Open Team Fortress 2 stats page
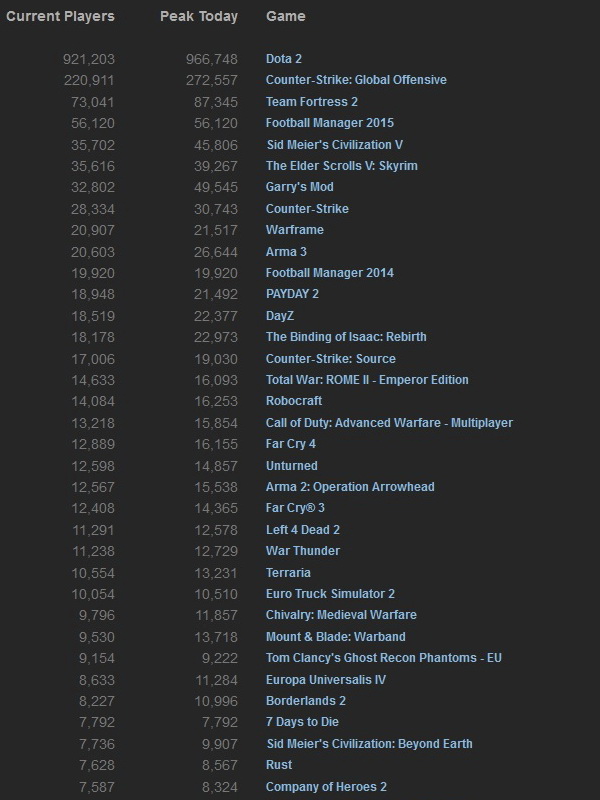Image resolution: width=600 pixels, height=800 pixels. pos(311,102)
